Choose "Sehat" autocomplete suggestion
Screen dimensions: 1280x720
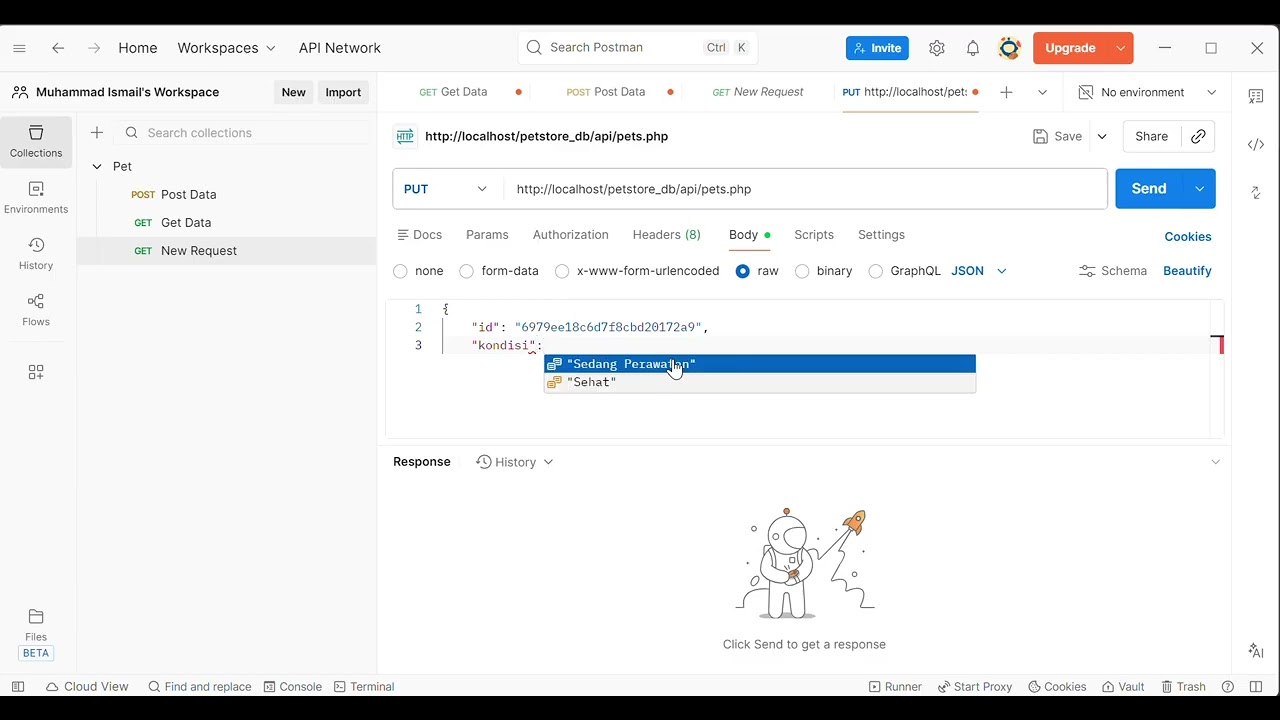760,382
